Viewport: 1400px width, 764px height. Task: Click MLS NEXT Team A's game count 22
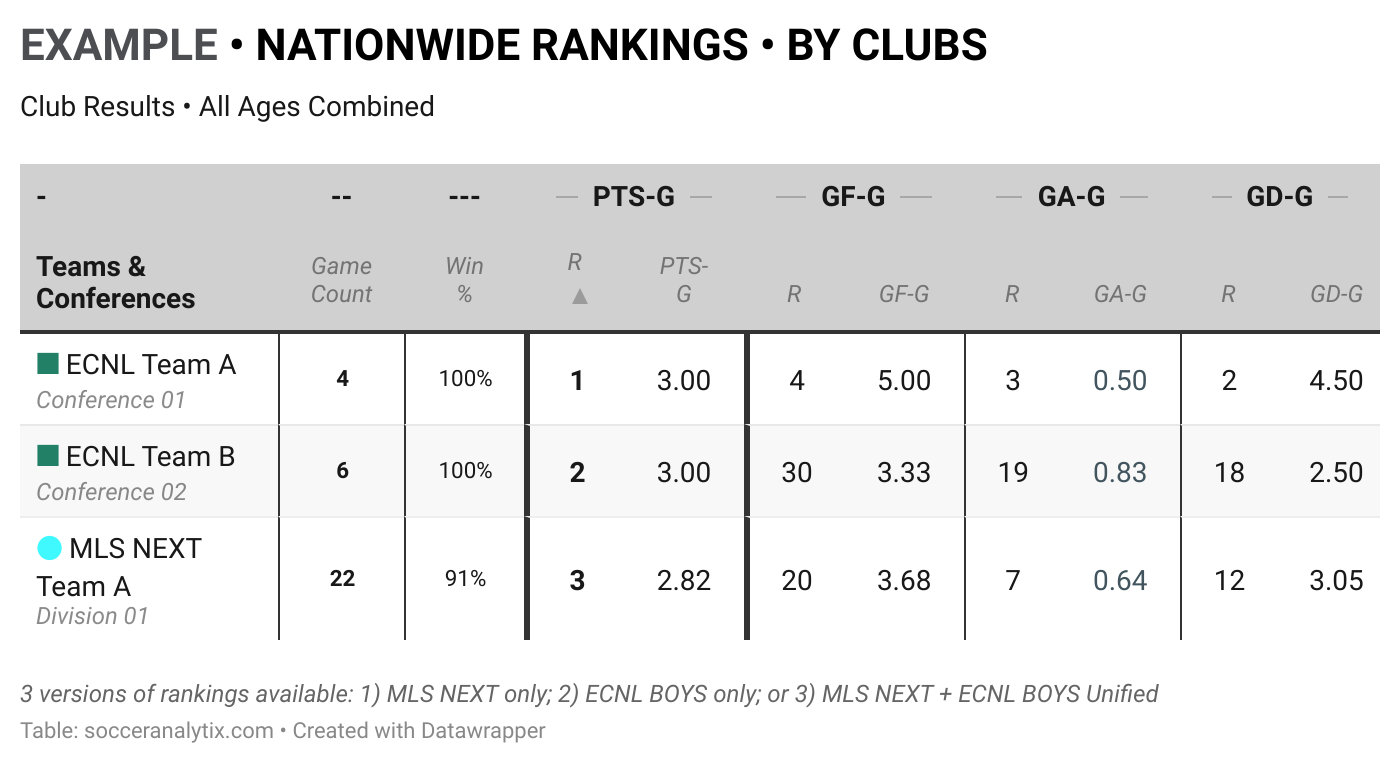[x=342, y=578]
